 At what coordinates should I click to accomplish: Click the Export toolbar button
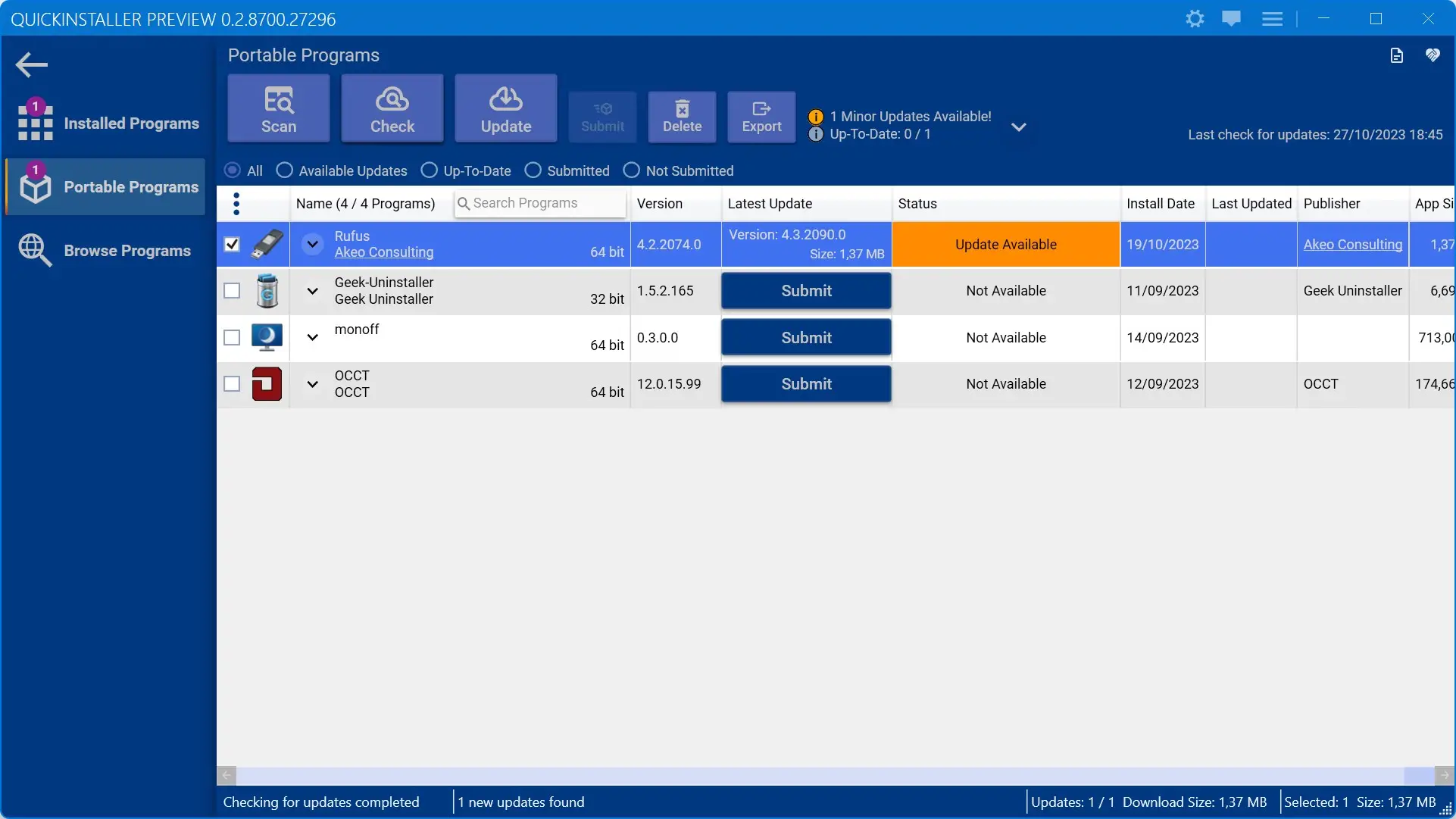pos(762,117)
